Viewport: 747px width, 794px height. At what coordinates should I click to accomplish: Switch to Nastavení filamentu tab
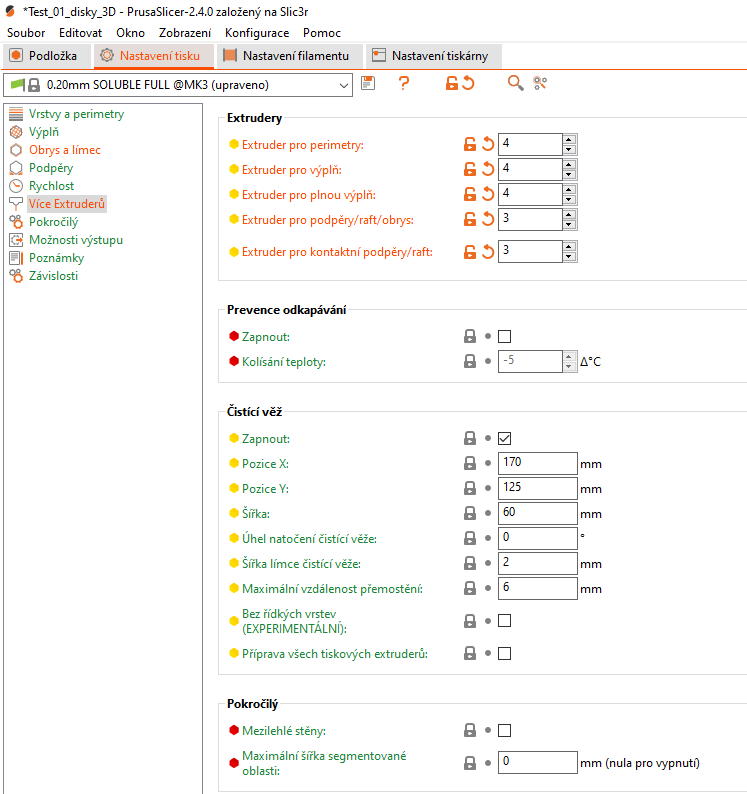pyautogui.click(x=290, y=56)
